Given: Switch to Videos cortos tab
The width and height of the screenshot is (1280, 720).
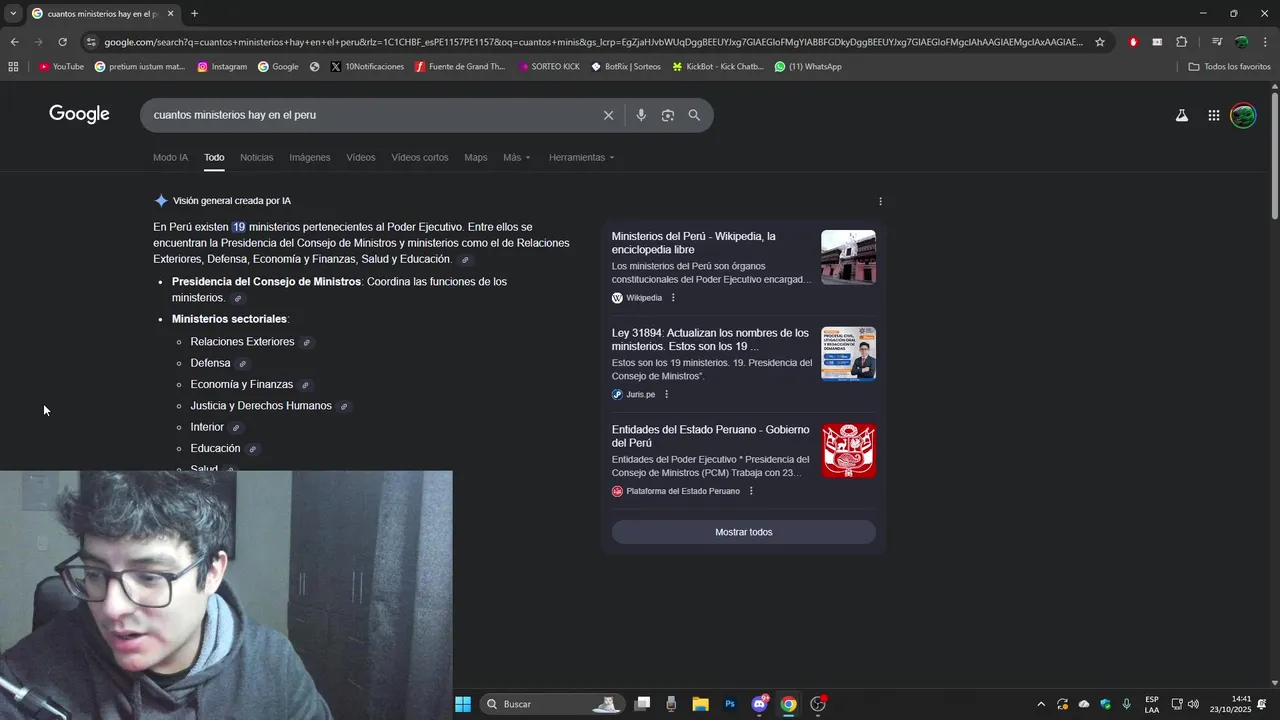Looking at the screenshot, I should tap(419, 157).
